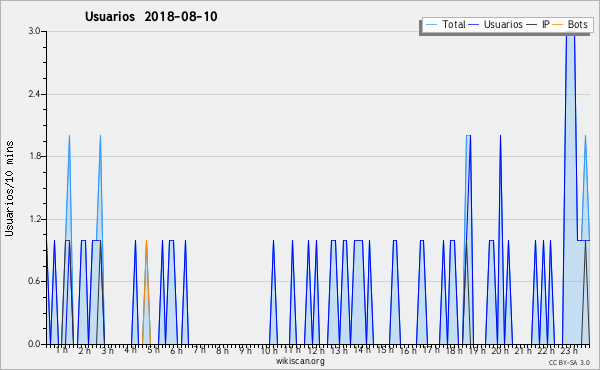Click the dark blue Usuarios legend line
Screen dimensions: 600x370
[x=474, y=25]
